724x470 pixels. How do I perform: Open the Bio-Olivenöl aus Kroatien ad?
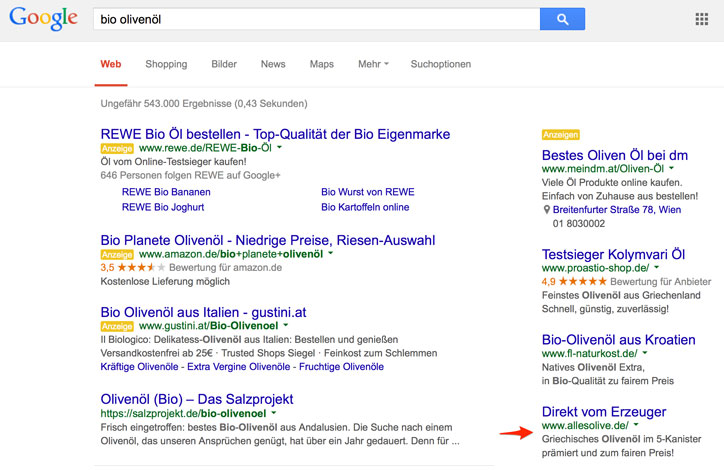[x=619, y=339]
